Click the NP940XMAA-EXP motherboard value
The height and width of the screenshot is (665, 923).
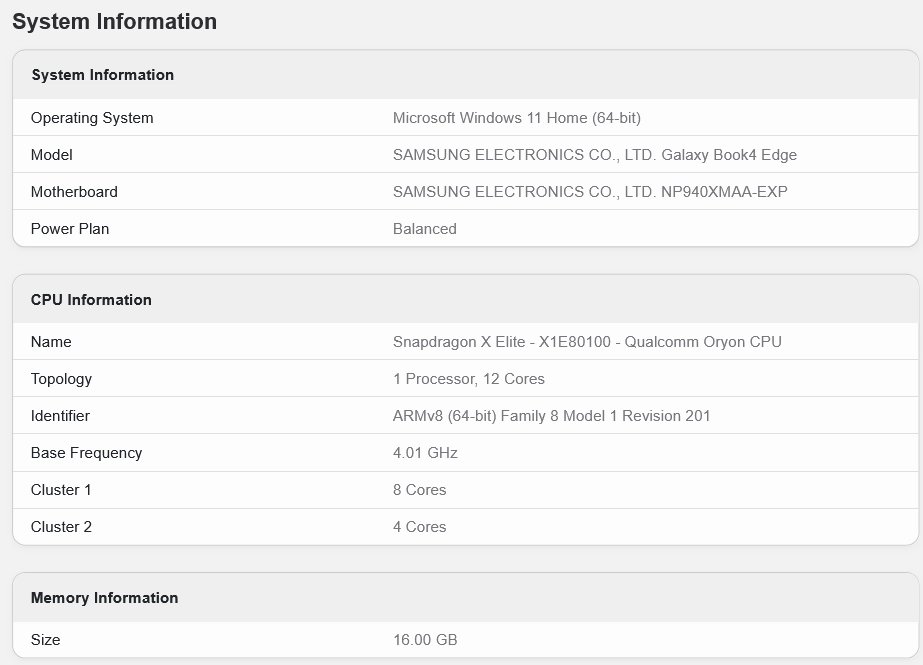590,192
